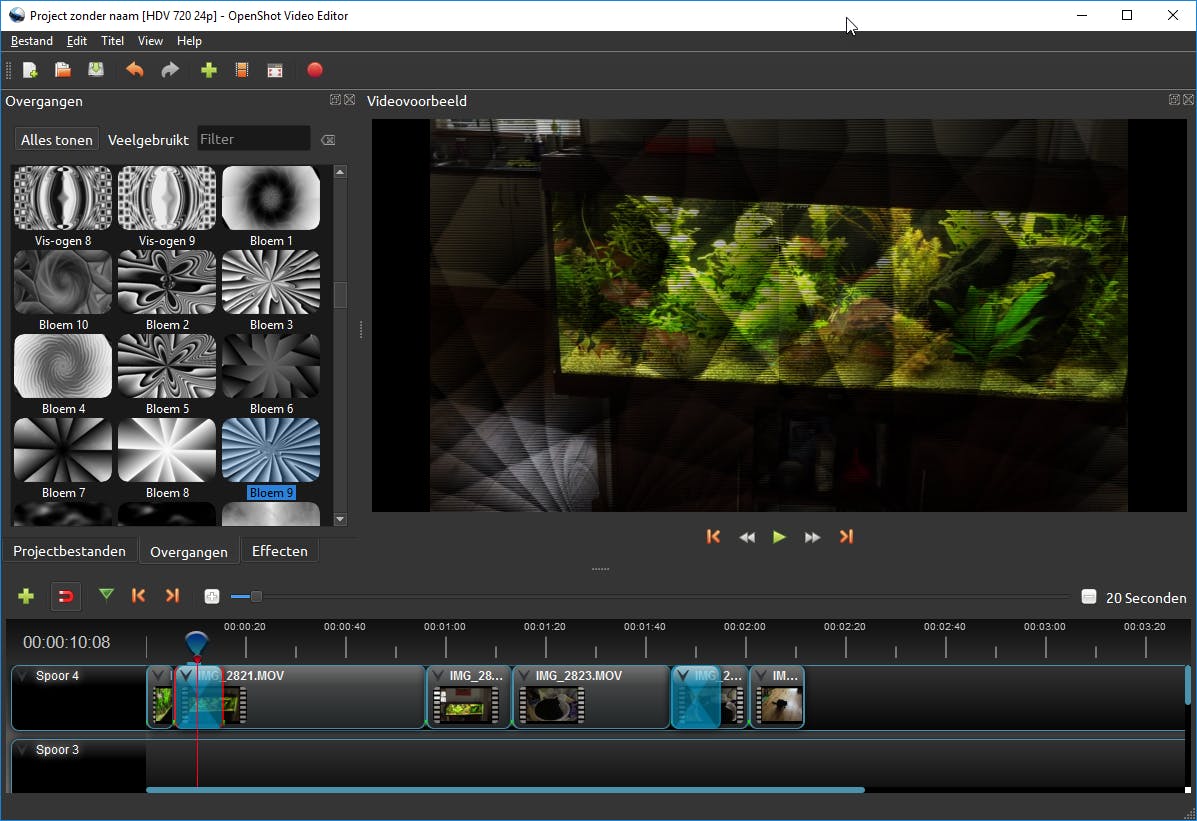Add a track to the timeline
1197x821 pixels.
26,596
